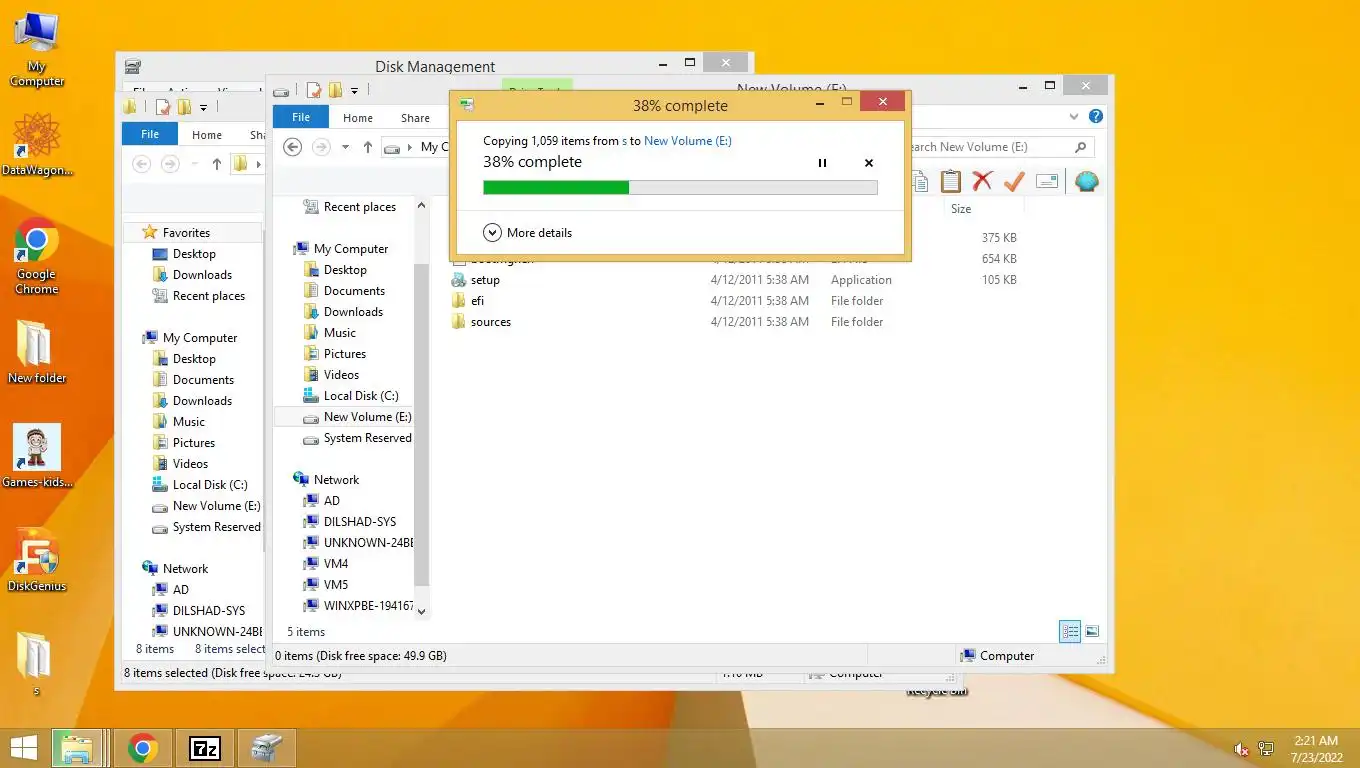The width and height of the screenshot is (1360, 768).
Task: Click Properties quick-access icon in the New Volume title bar
Action: click(314, 90)
